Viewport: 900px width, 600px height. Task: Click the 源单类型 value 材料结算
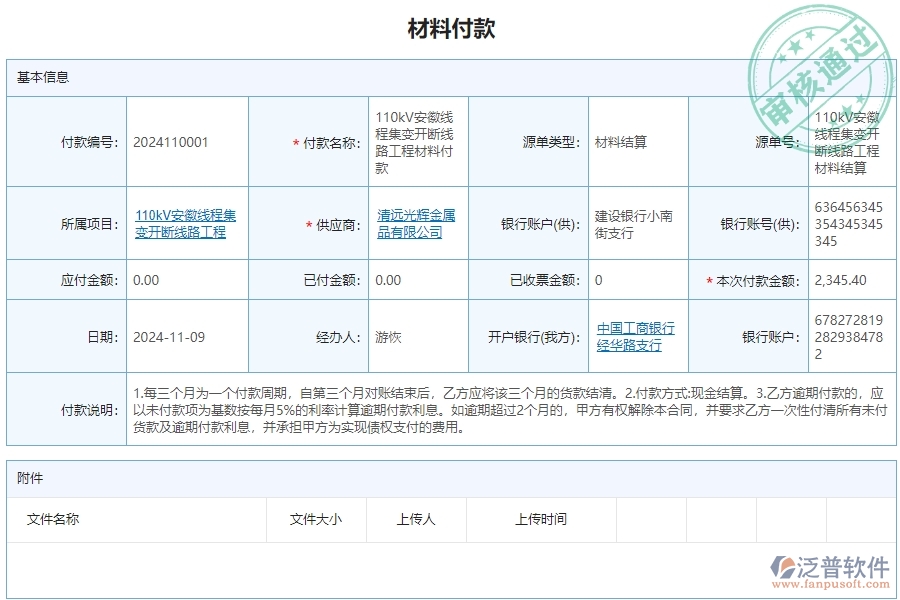[x=622, y=141]
